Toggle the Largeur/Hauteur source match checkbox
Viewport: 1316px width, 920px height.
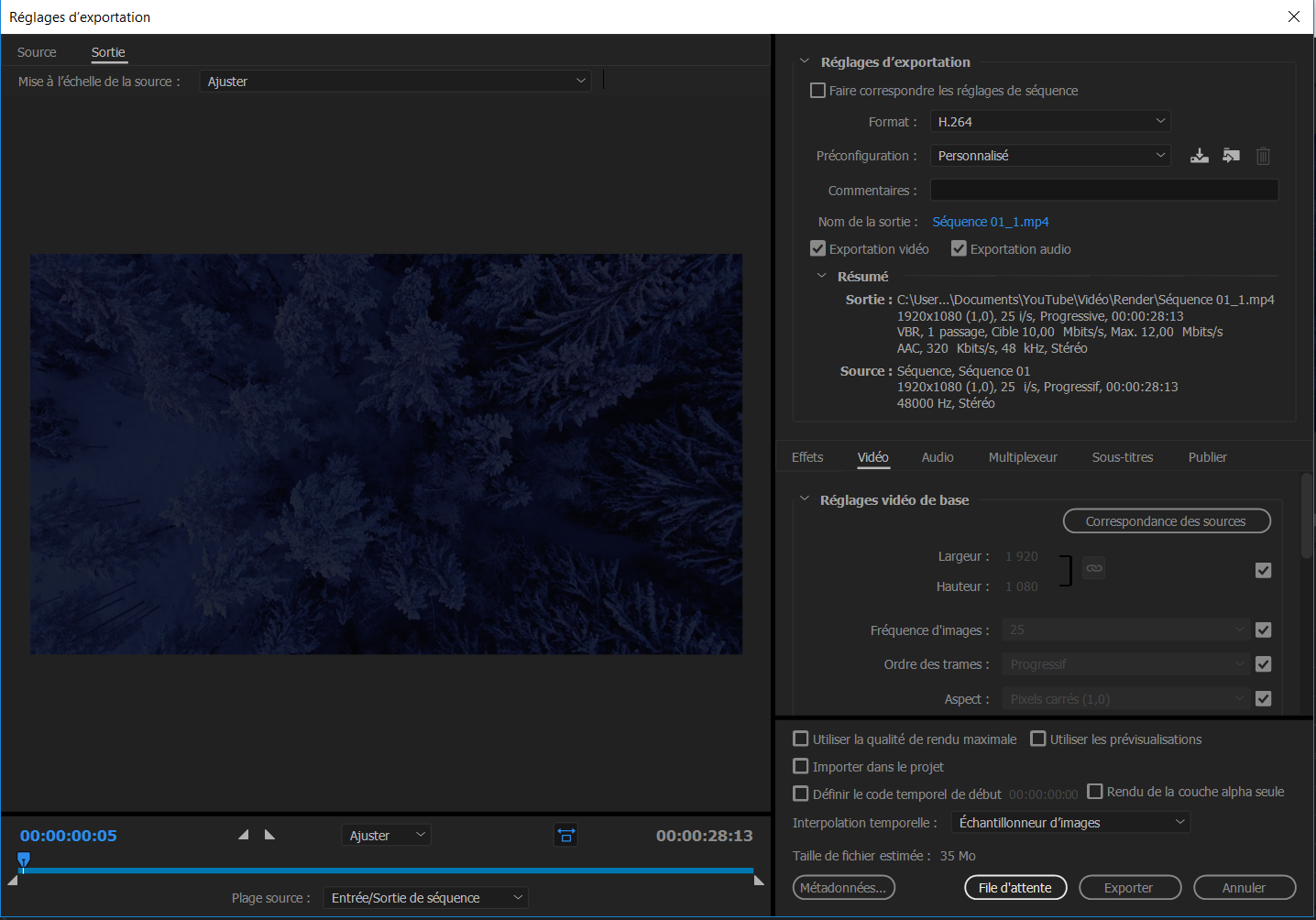point(1263,570)
